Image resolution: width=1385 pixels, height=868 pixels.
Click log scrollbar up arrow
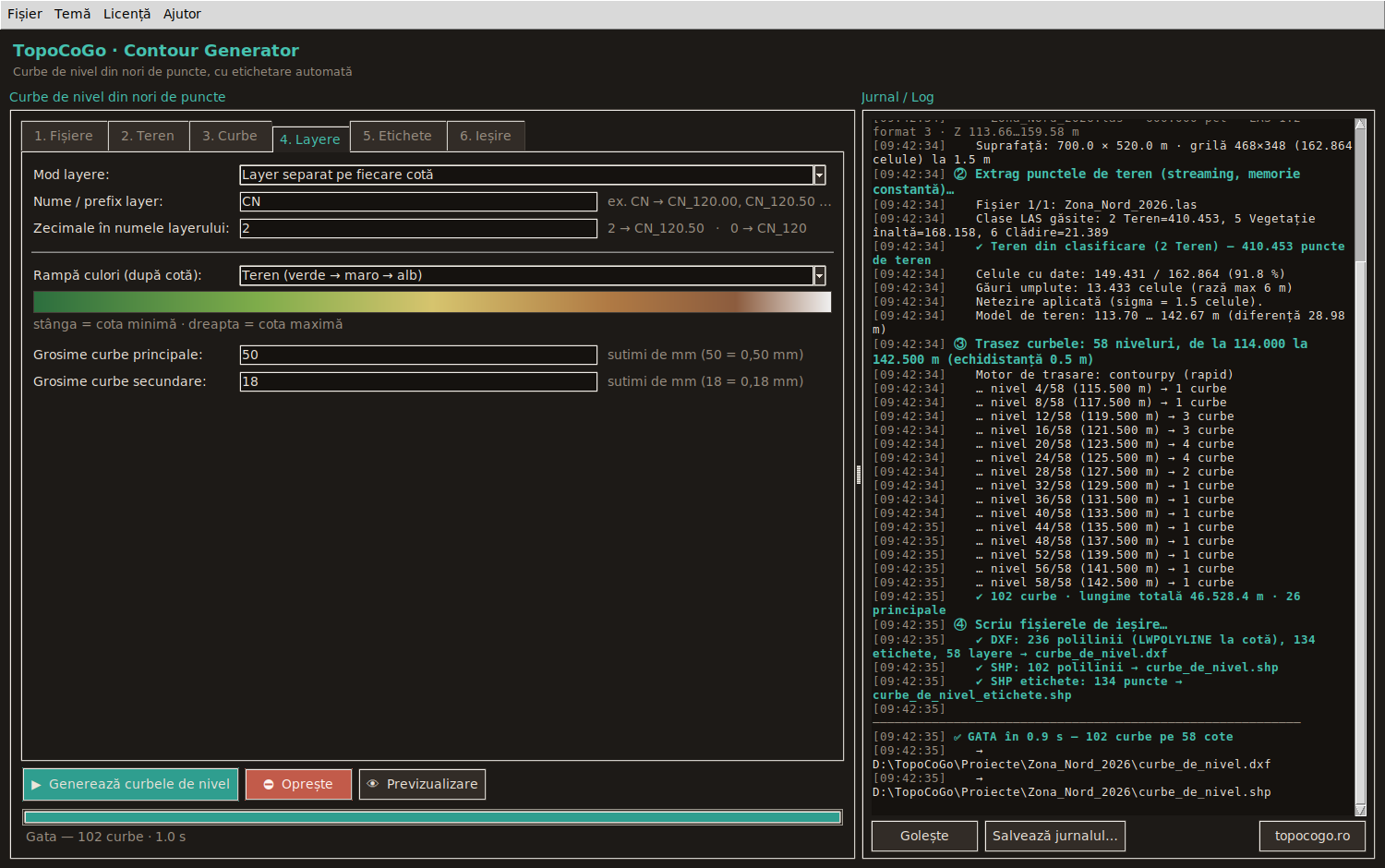pos(1360,124)
